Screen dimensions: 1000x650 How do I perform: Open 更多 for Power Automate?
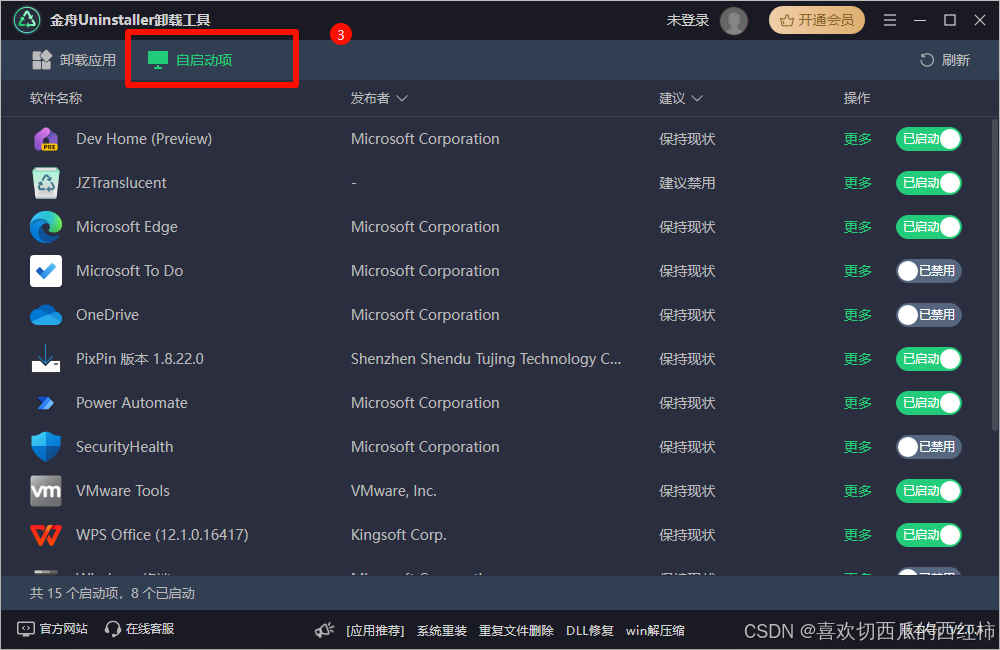[857, 403]
